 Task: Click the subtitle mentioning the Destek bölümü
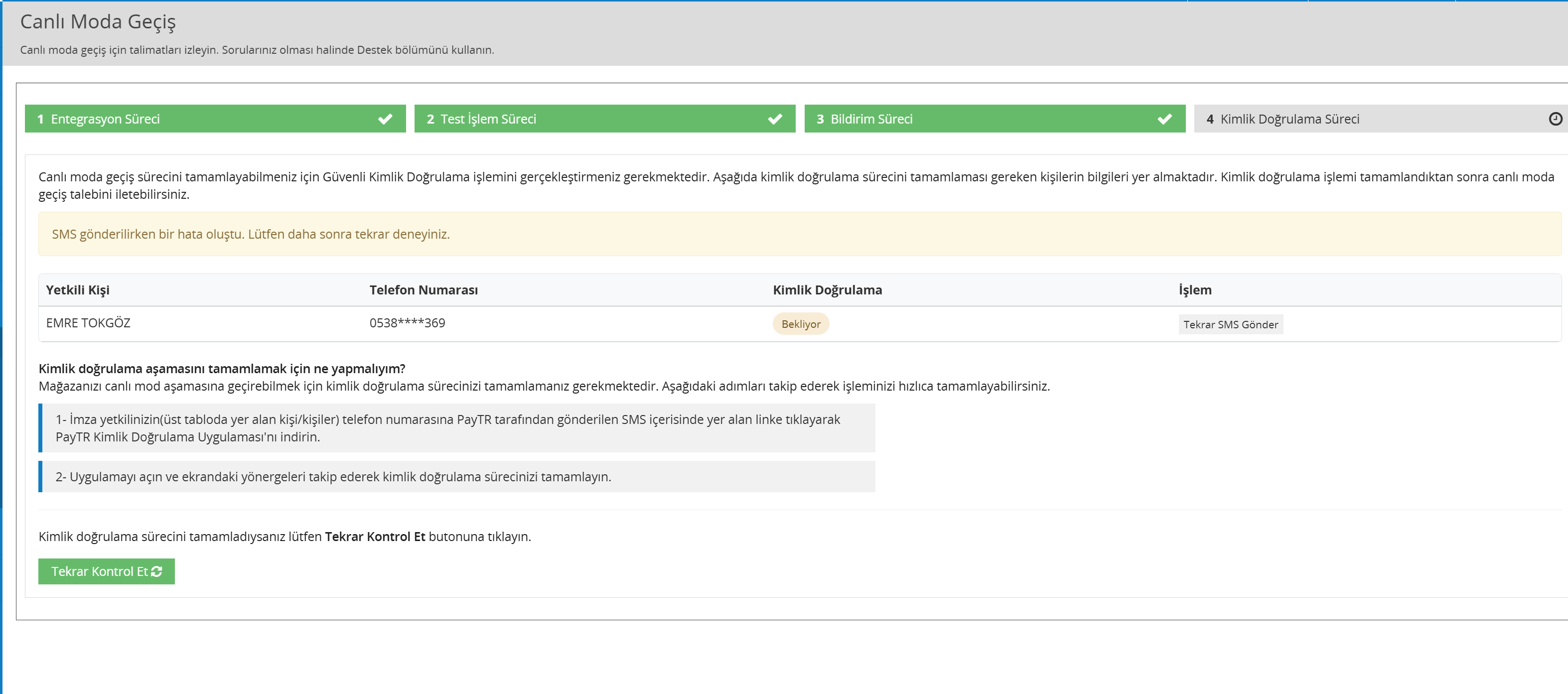click(x=257, y=50)
